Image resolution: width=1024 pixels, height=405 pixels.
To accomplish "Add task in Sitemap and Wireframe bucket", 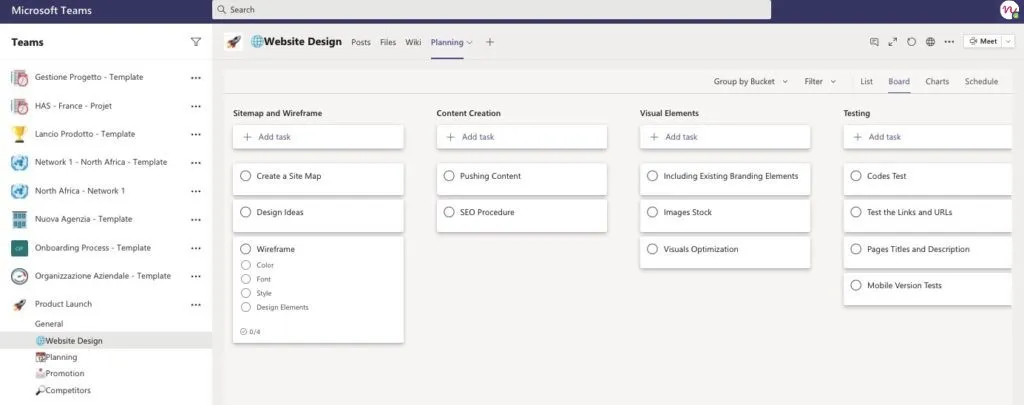I will click(x=318, y=137).
